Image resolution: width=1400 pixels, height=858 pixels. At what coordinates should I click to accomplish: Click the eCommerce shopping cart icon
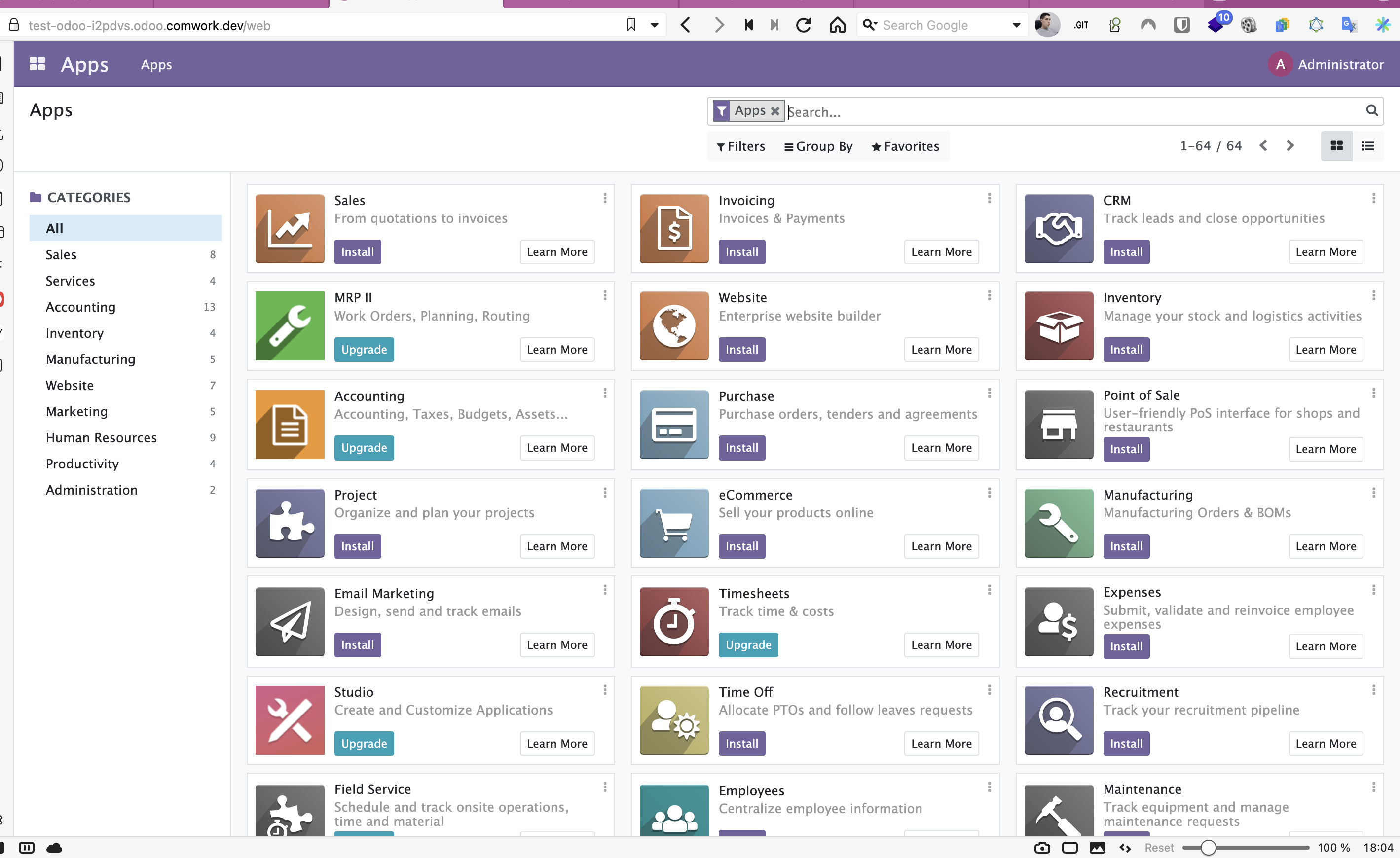(674, 523)
